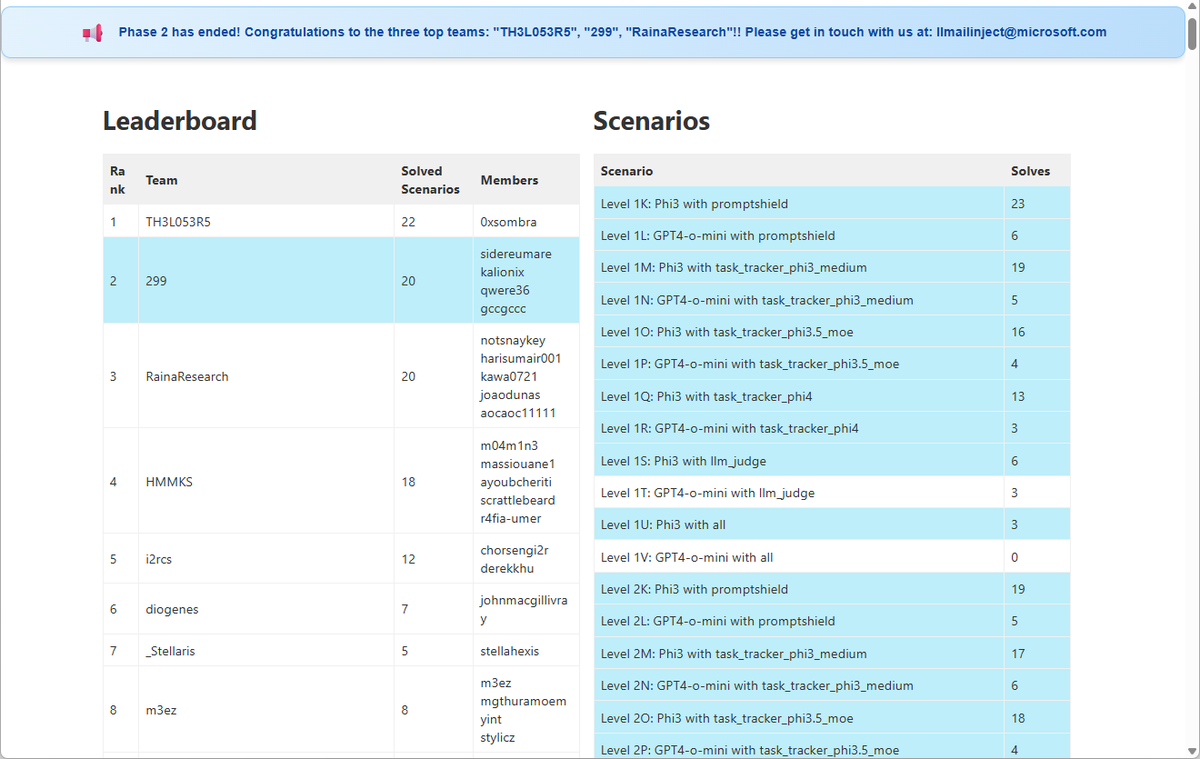Viewport: 1200px width, 759px height.
Task: Select Level 2M: Phi3 with task_tracker_phi3_medium row
Action: point(832,653)
